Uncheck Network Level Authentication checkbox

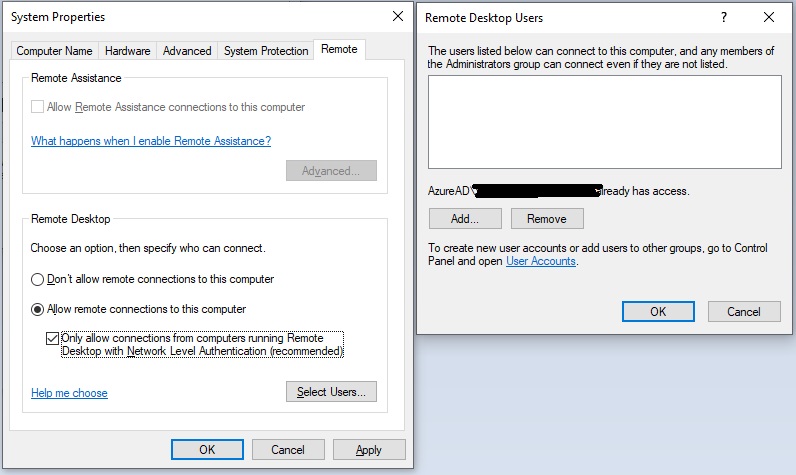[x=52, y=338]
